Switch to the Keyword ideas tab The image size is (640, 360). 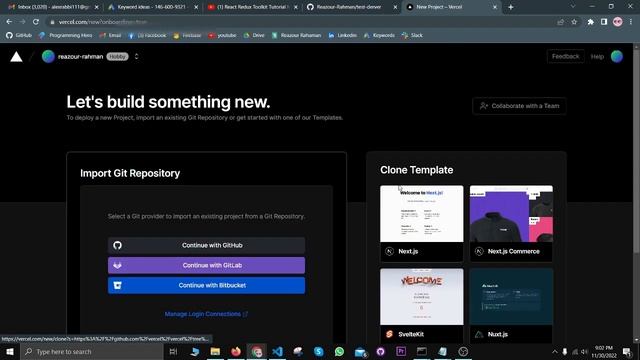coord(152,7)
